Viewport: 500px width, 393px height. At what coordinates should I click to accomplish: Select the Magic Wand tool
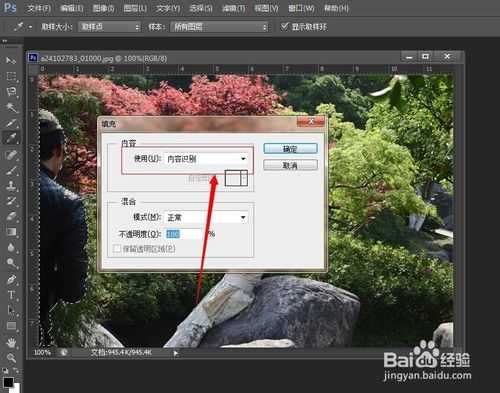pos(12,107)
